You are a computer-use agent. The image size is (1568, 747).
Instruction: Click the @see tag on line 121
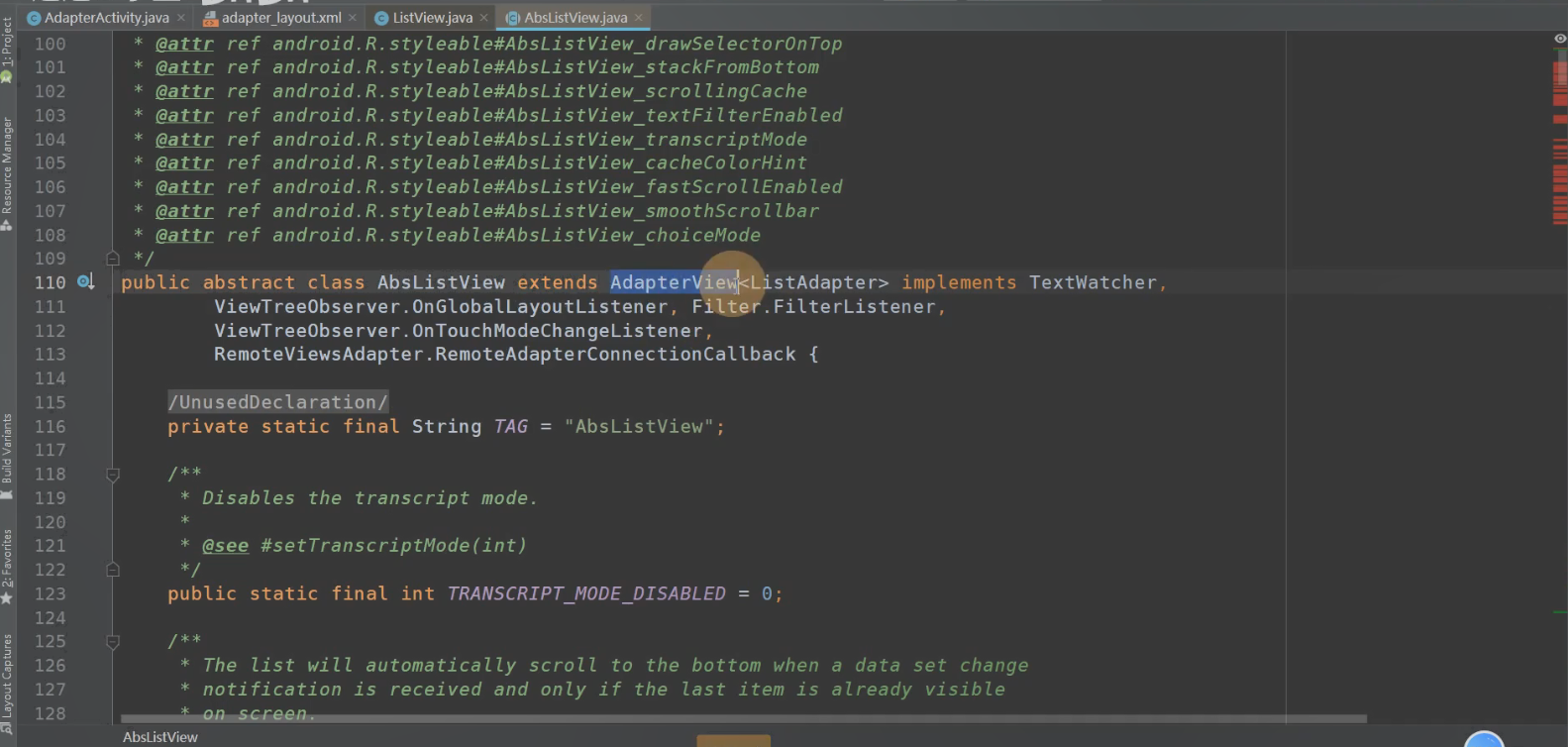click(225, 546)
